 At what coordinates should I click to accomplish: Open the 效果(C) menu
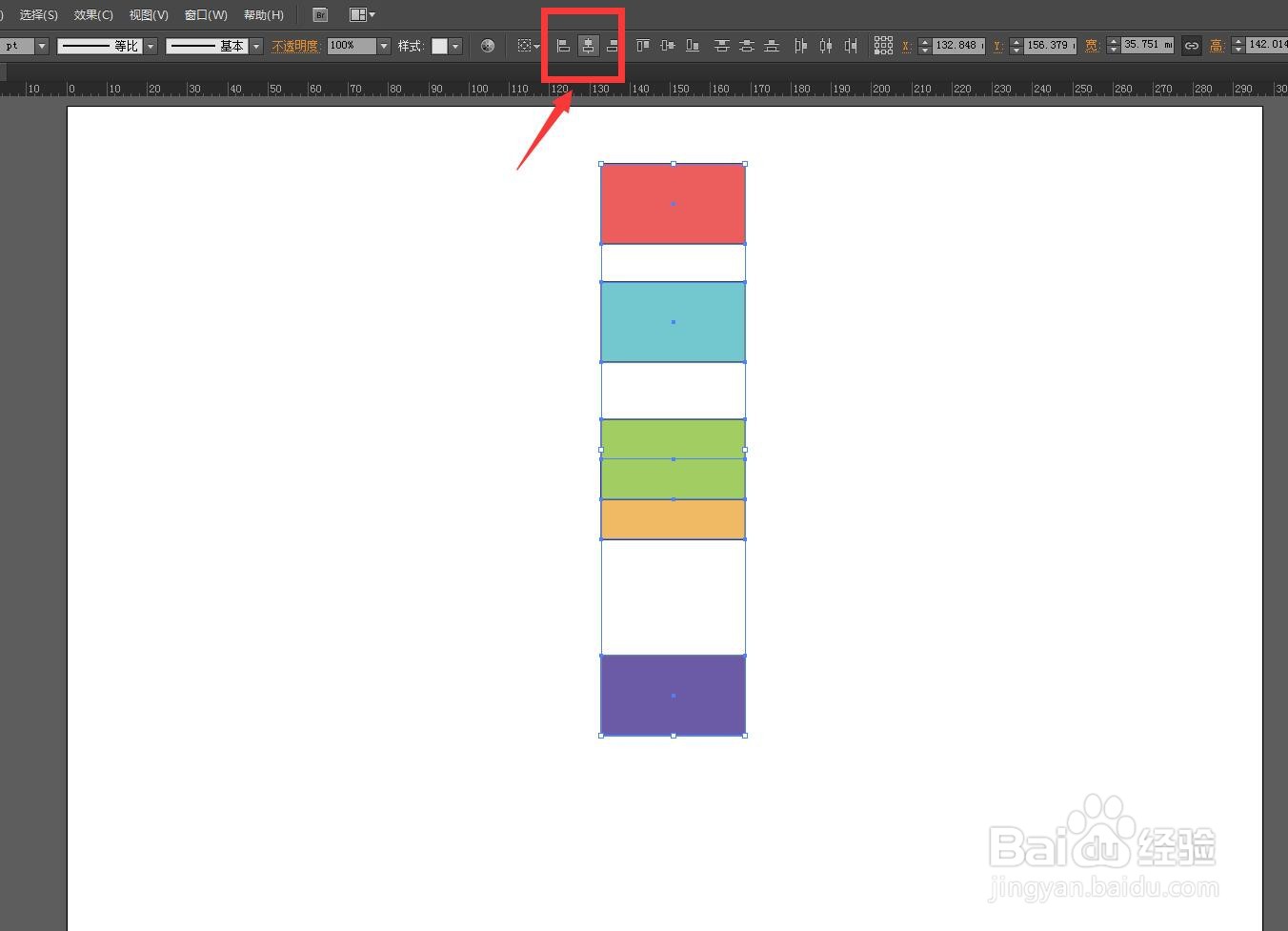click(93, 15)
